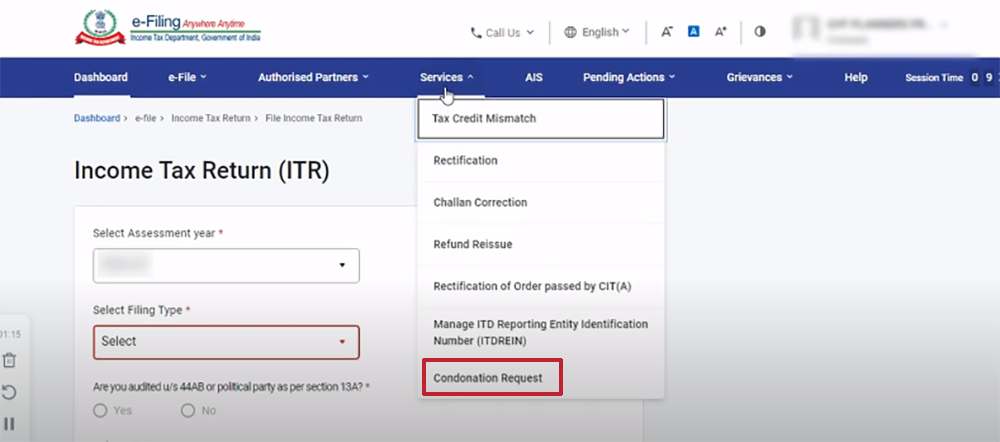1000x442 pixels.
Task: Expand the English language selector
Action: tap(597, 32)
